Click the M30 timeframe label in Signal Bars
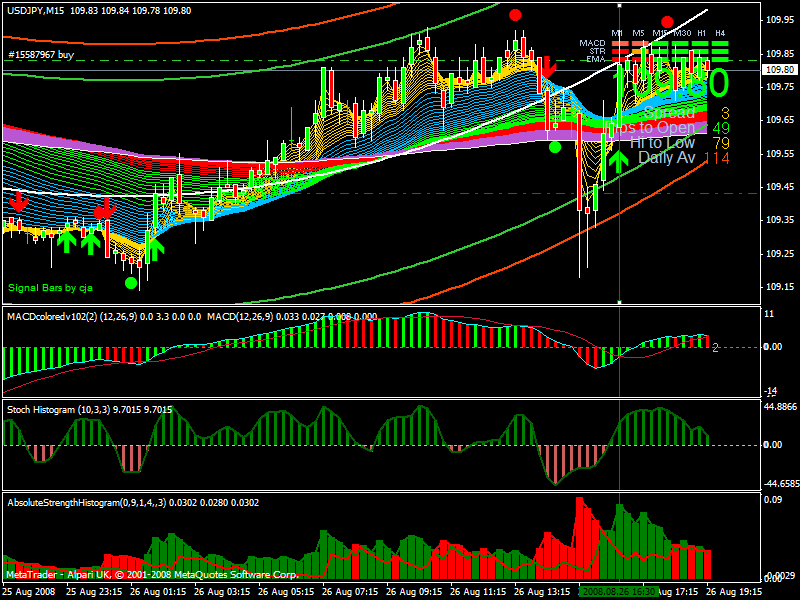This screenshot has height=600, width=800. click(x=682, y=33)
